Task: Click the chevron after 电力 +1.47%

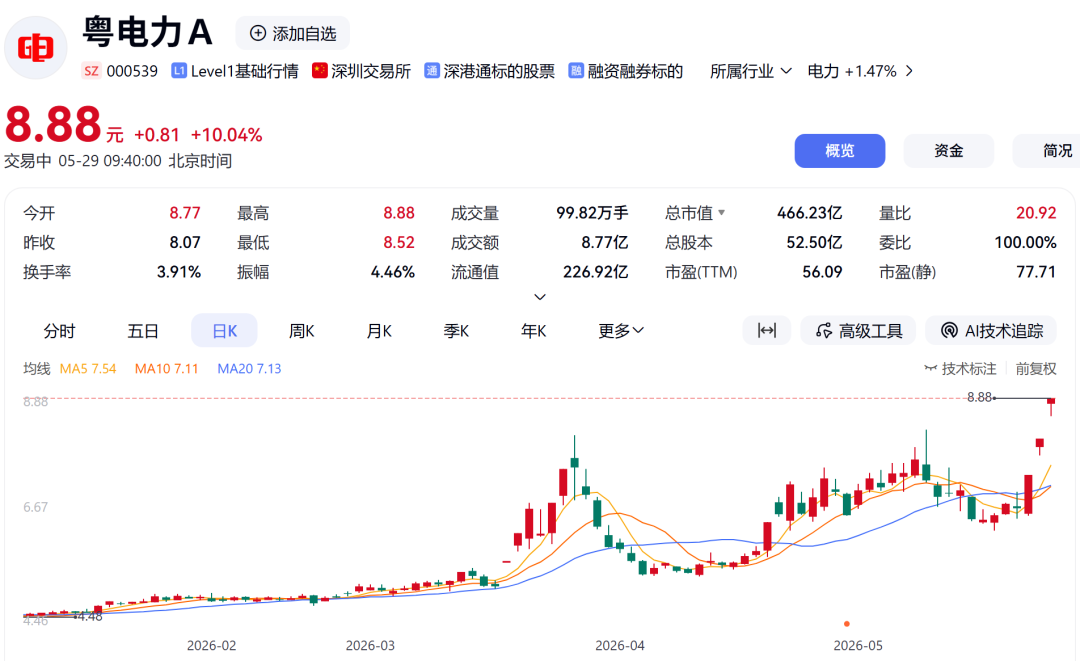Action: coord(909,71)
